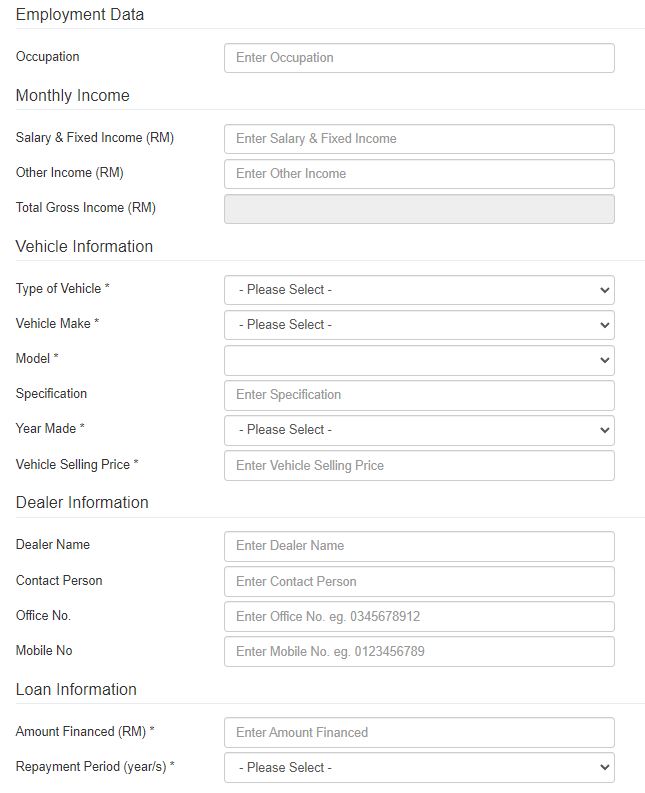This screenshot has height=793, width=645.
Task: Open the Type of Vehicle dropdown
Action: [x=419, y=290]
